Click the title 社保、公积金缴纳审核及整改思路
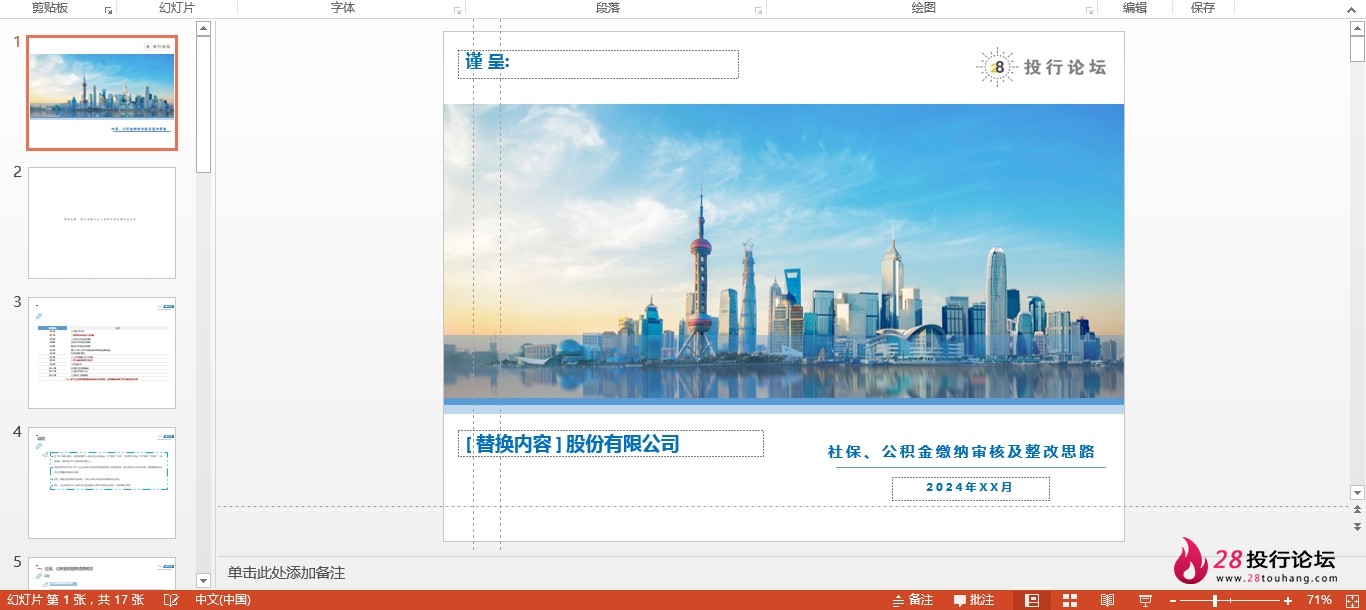This screenshot has width=1366, height=610. (961, 452)
